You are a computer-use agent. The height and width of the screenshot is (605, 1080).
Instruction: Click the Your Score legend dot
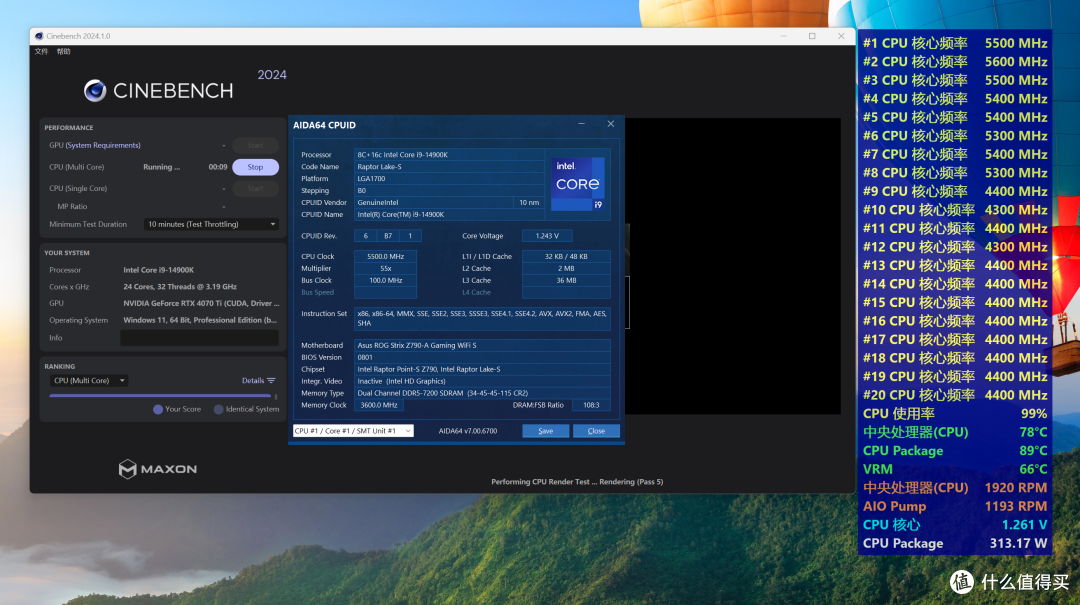coord(158,409)
